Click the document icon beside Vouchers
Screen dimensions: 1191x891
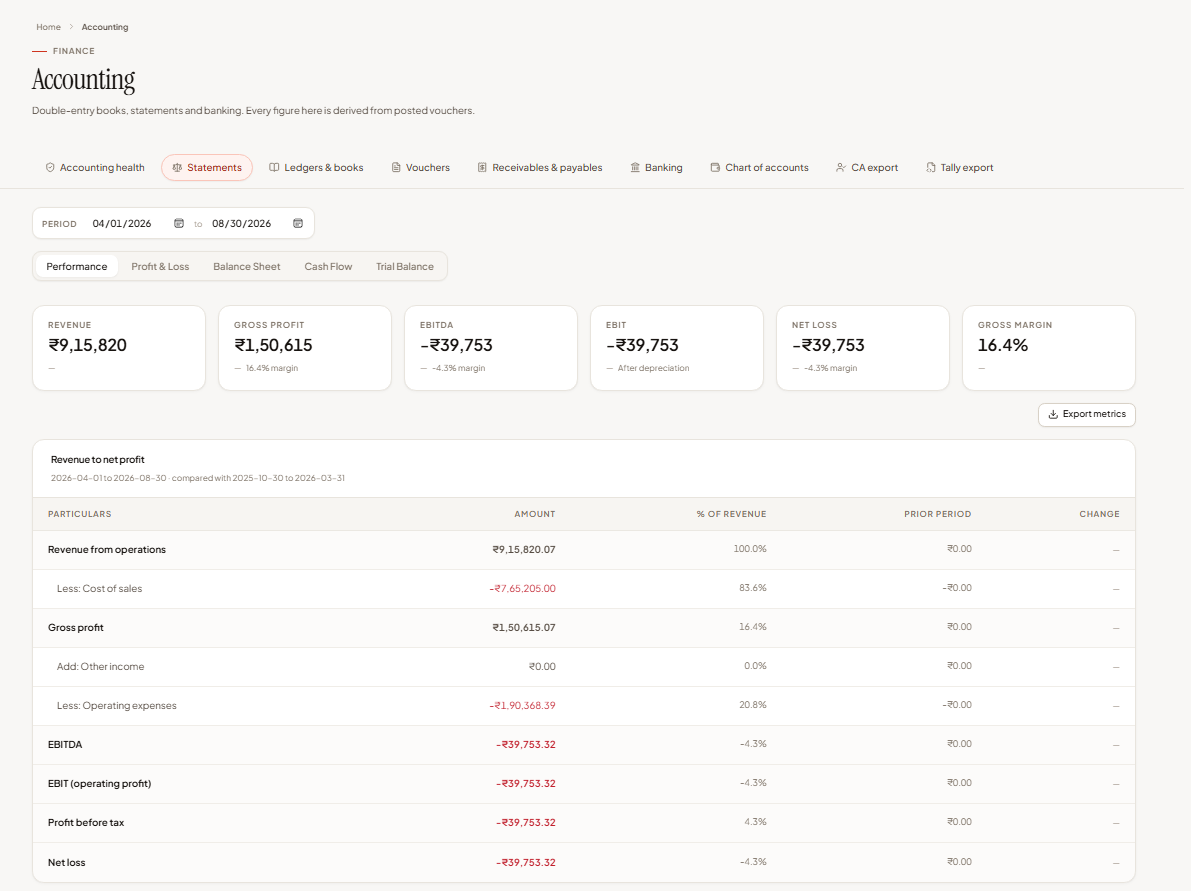click(x=396, y=167)
